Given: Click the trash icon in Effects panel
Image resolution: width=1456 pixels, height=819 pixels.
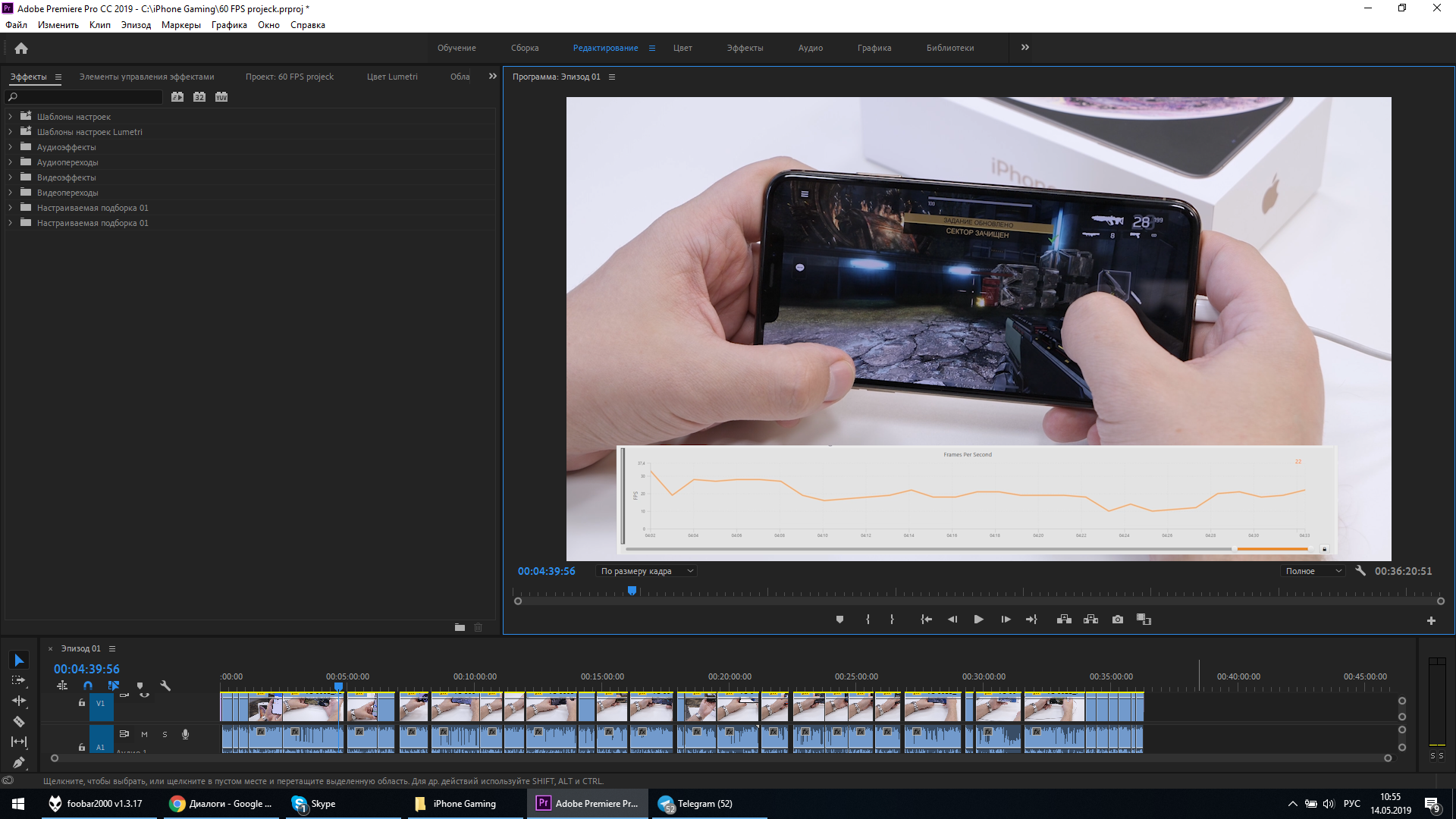Looking at the screenshot, I should pos(479,627).
